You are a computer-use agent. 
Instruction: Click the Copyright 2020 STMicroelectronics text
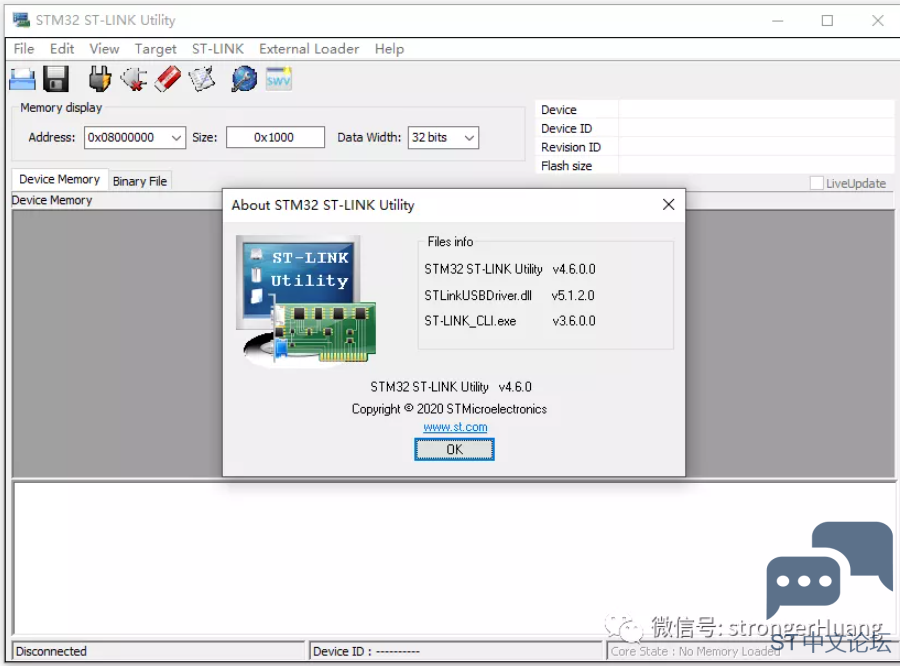pos(449,409)
